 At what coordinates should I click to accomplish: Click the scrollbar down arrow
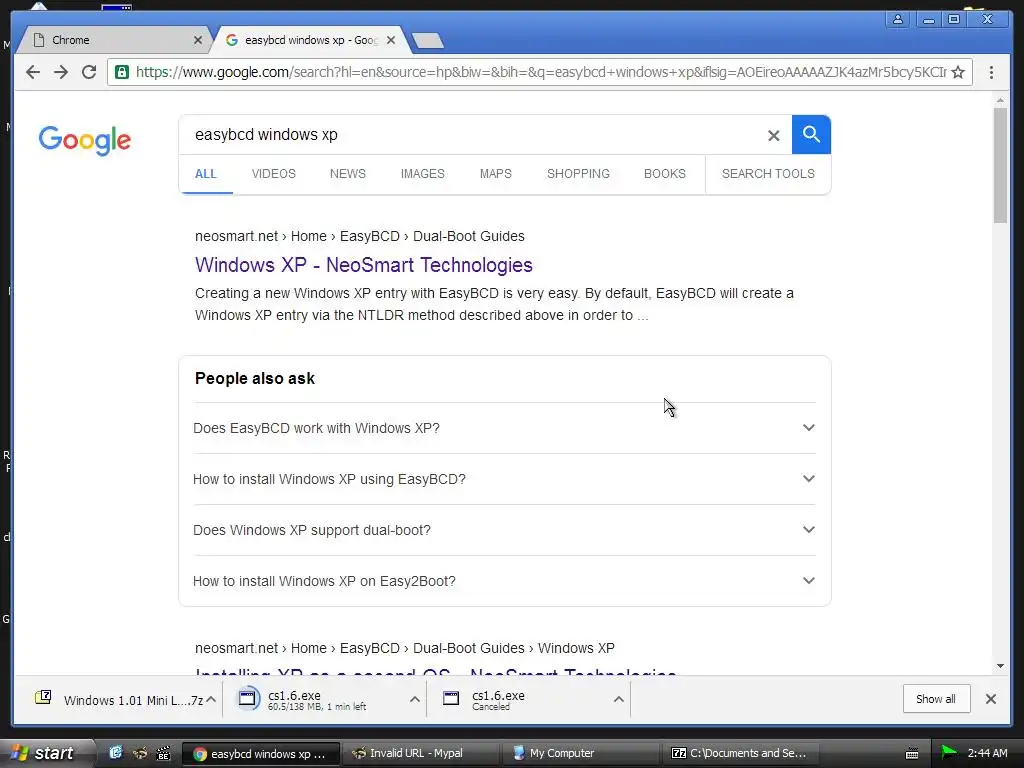coord(1000,666)
